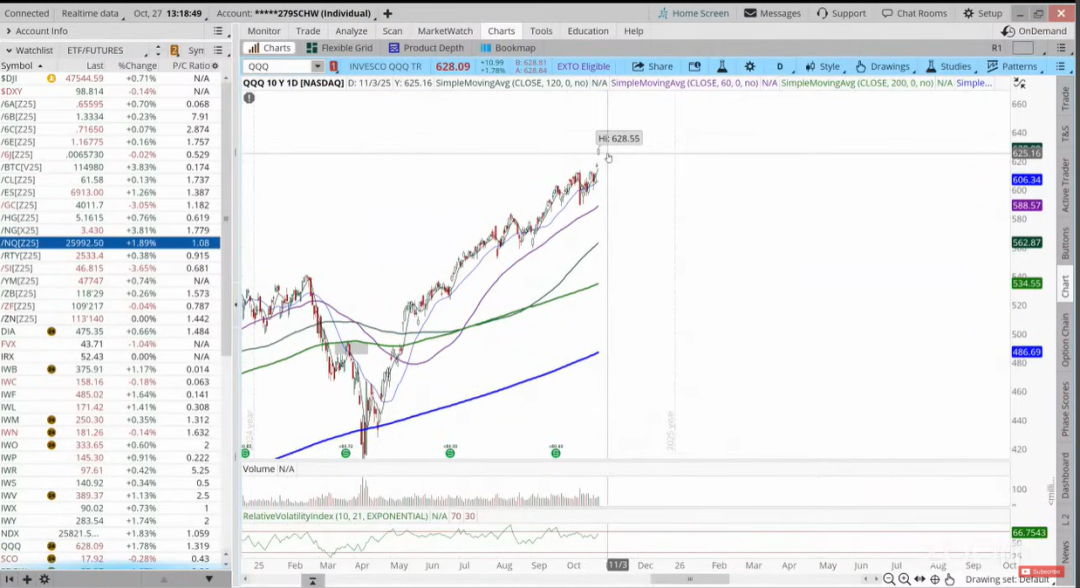Open the Bookmap sub-tab
The width and height of the screenshot is (1080, 588).
tap(508, 48)
